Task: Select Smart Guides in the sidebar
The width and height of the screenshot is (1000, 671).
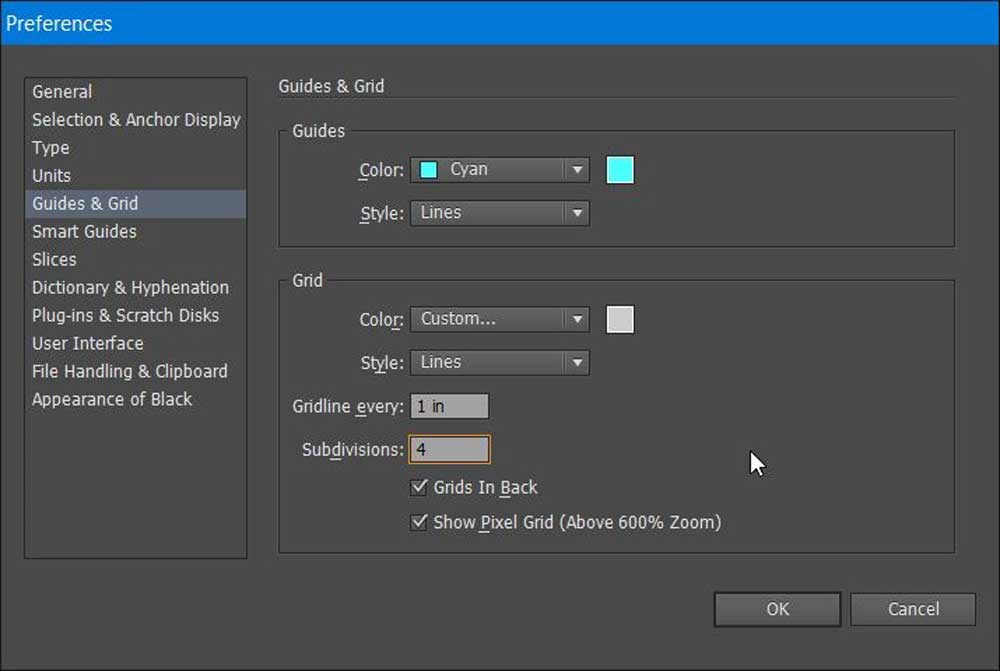Action: tap(84, 232)
